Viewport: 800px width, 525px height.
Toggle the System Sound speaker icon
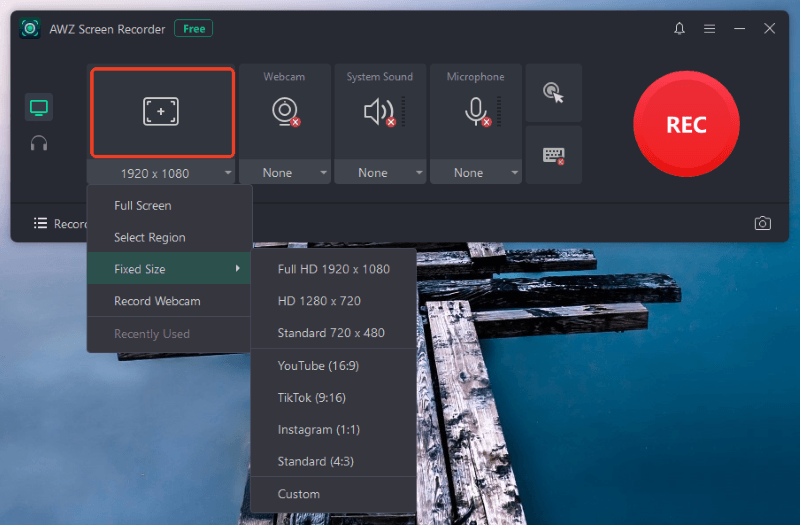coord(380,112)
